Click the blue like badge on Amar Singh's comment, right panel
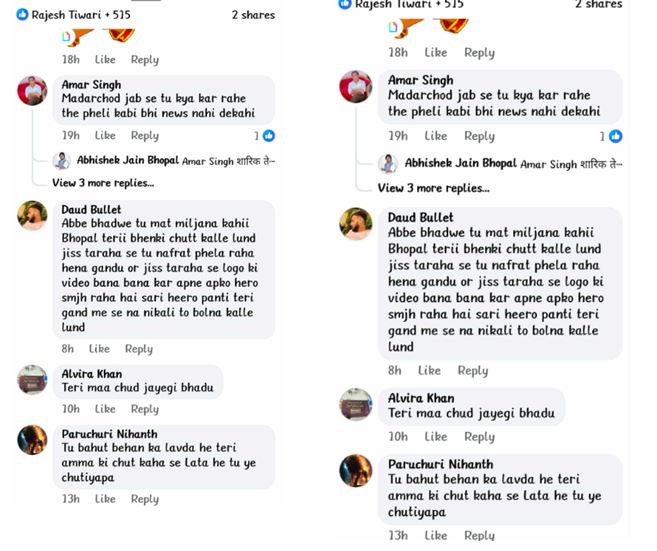The image size is (657, 551). coord(615,136)
